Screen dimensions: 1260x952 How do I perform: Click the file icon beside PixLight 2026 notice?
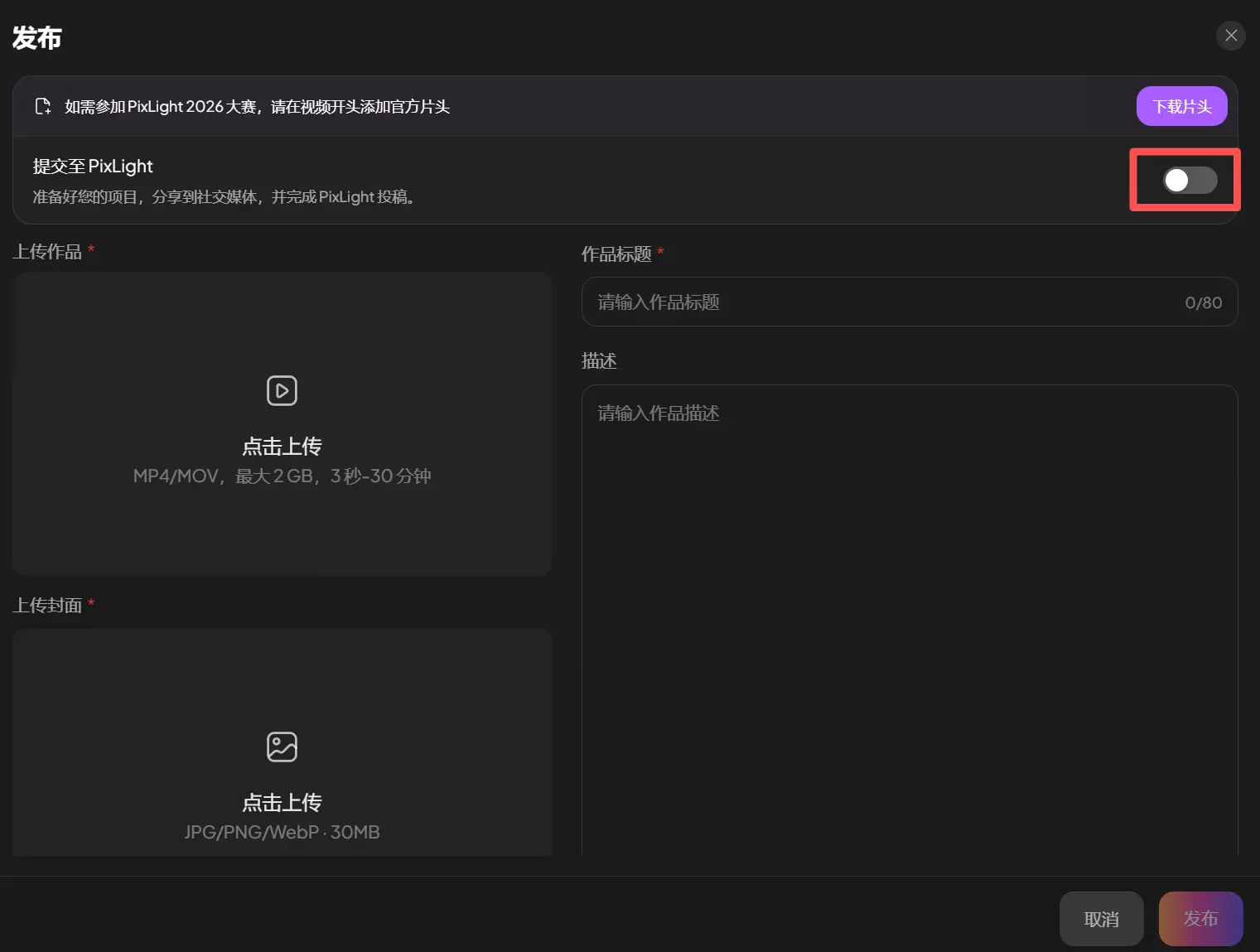click(x=43, y=107)
